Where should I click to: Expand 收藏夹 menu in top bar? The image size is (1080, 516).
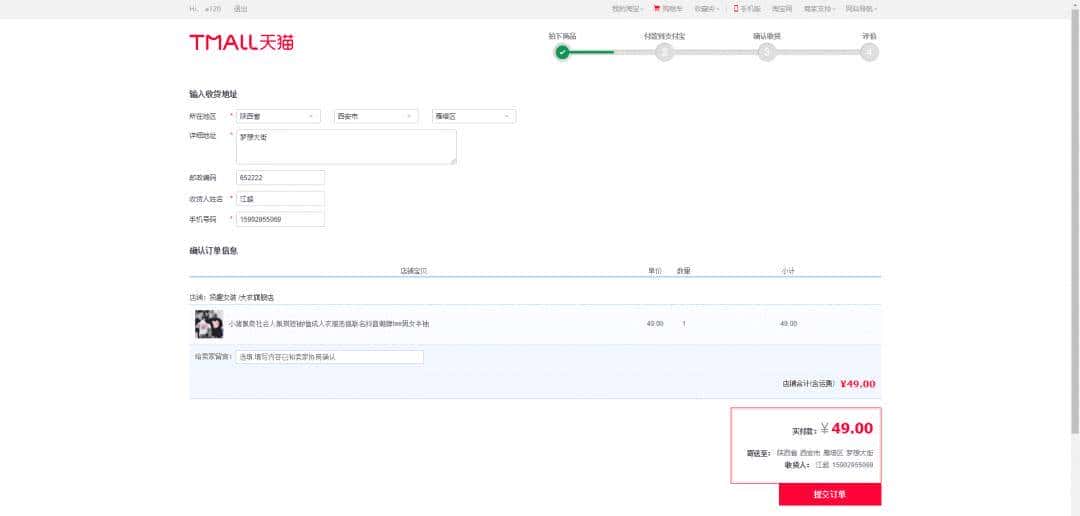(x=707, y=9)
